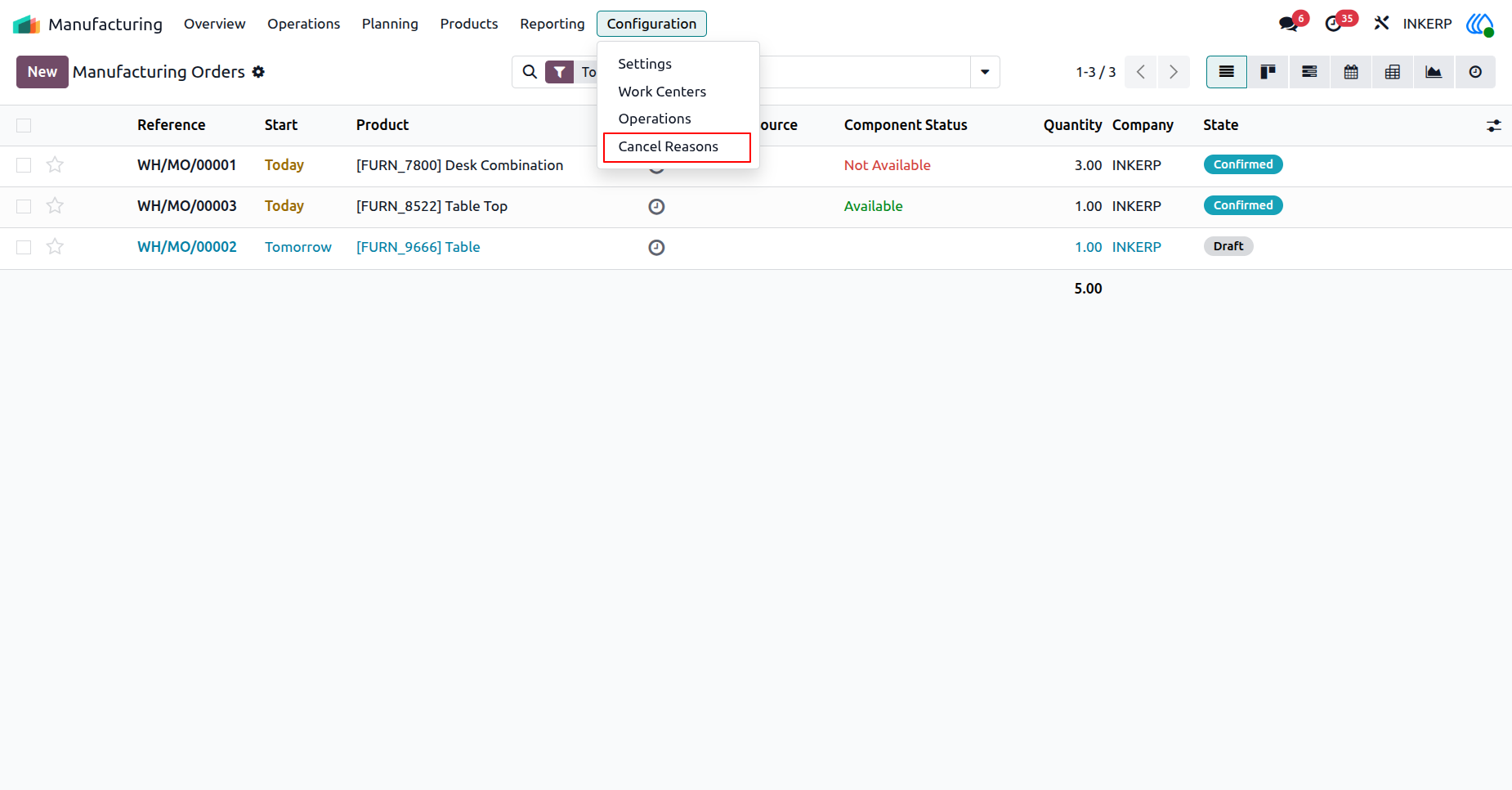Star the WH/MO/00001 order as favorite
This screenshot has height=790, width=1512.
pos(55,165)
